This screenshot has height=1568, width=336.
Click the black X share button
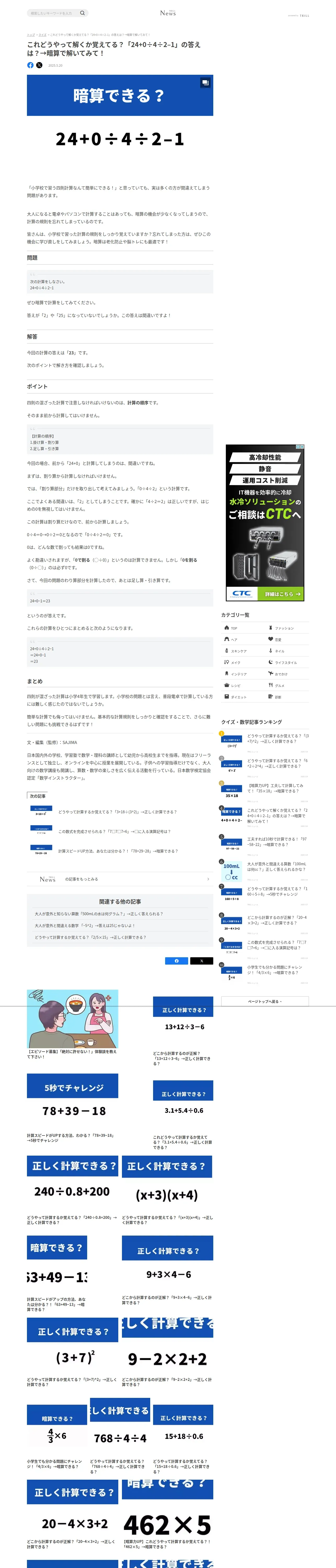click(x=202, y=961)
